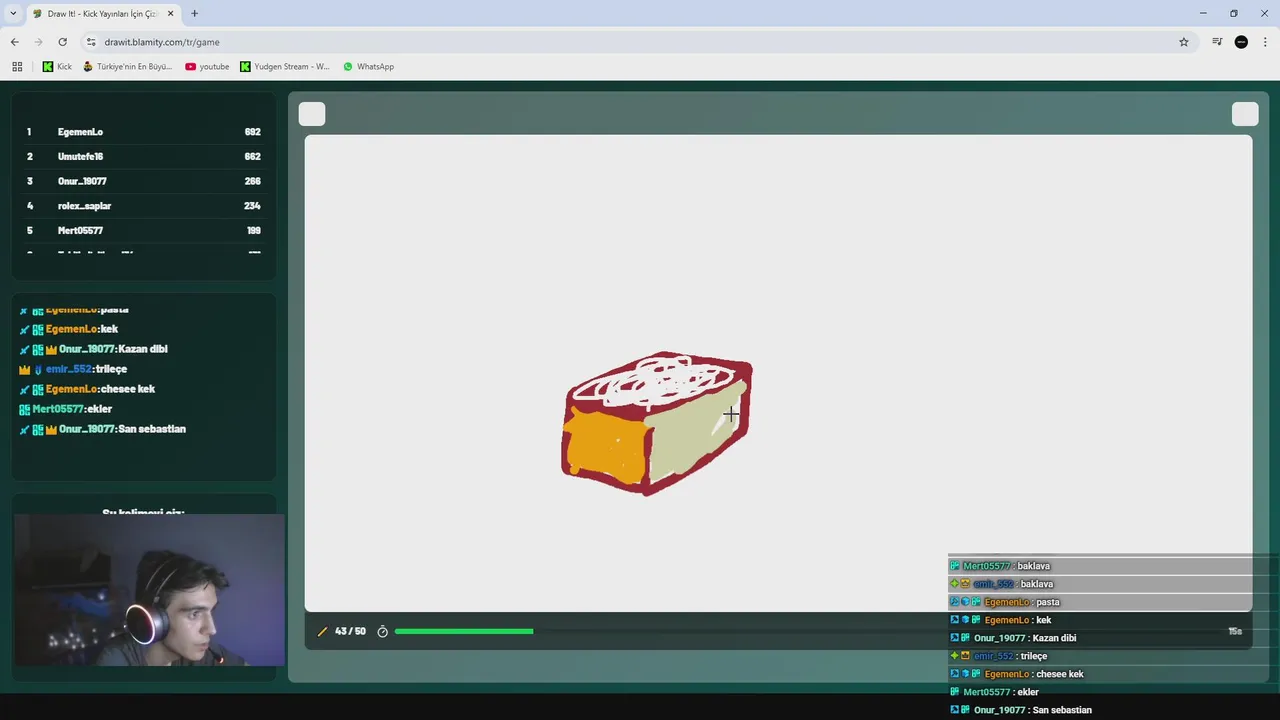This screenshot has width=1280, height=720.
Task: Click EgemenLo in the scoreboard
Action: tap(80, 132)
